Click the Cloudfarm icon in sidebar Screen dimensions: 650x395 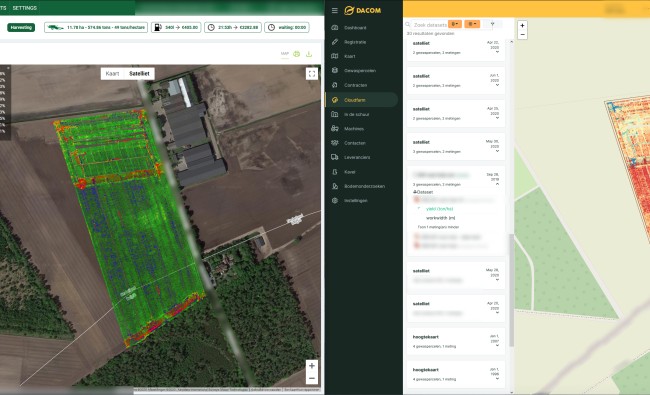335,100
